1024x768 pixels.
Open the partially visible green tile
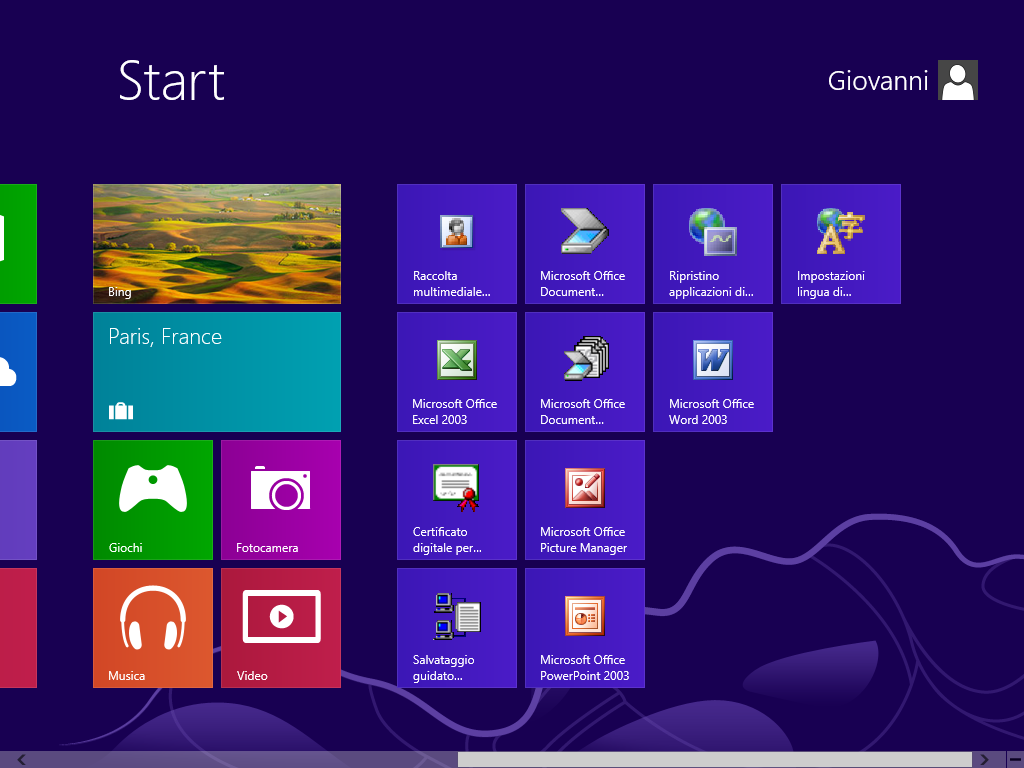point(18,244)
